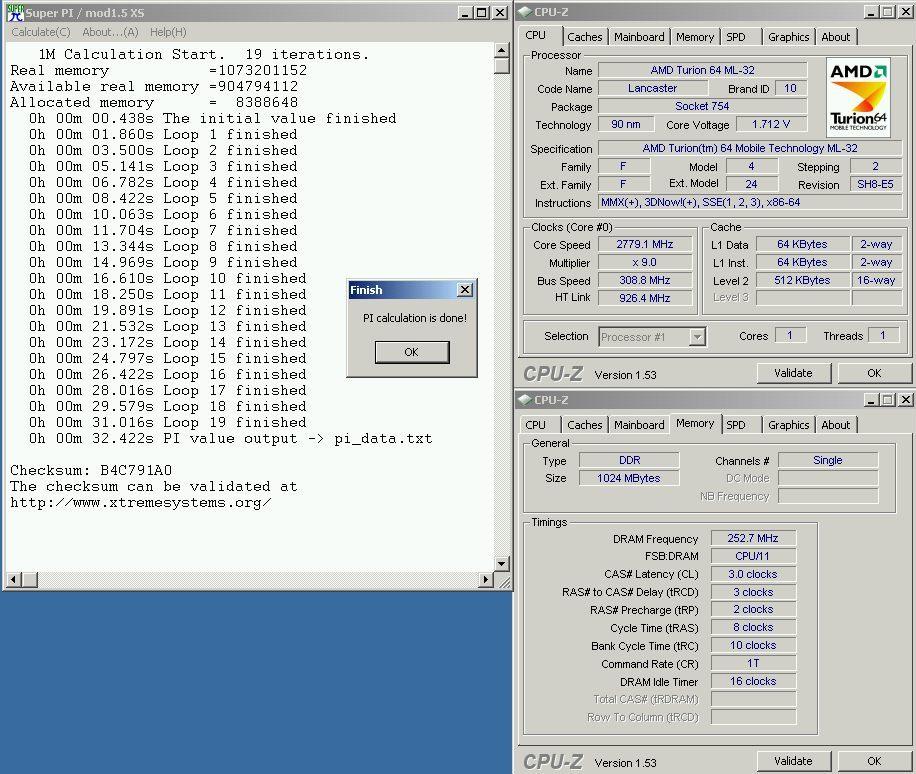
Task: Click the '16 clocks' DRAM Idle Timer value
Action: click(753, 681)
